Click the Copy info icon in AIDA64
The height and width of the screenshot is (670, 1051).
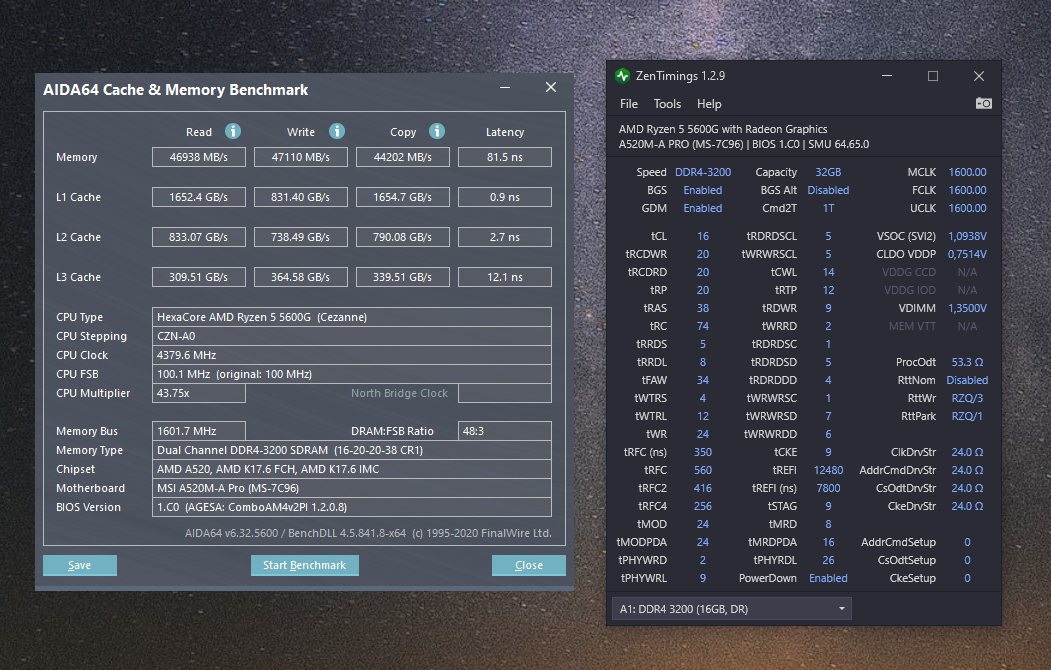436,131
